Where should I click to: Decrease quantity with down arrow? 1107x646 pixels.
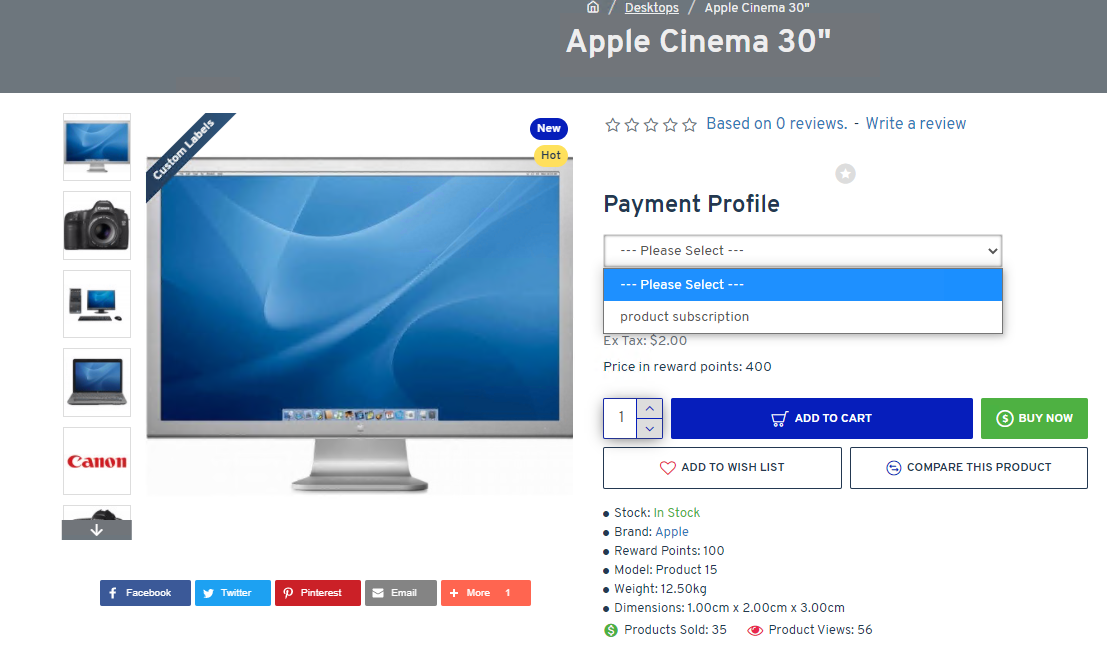[649, 429]
